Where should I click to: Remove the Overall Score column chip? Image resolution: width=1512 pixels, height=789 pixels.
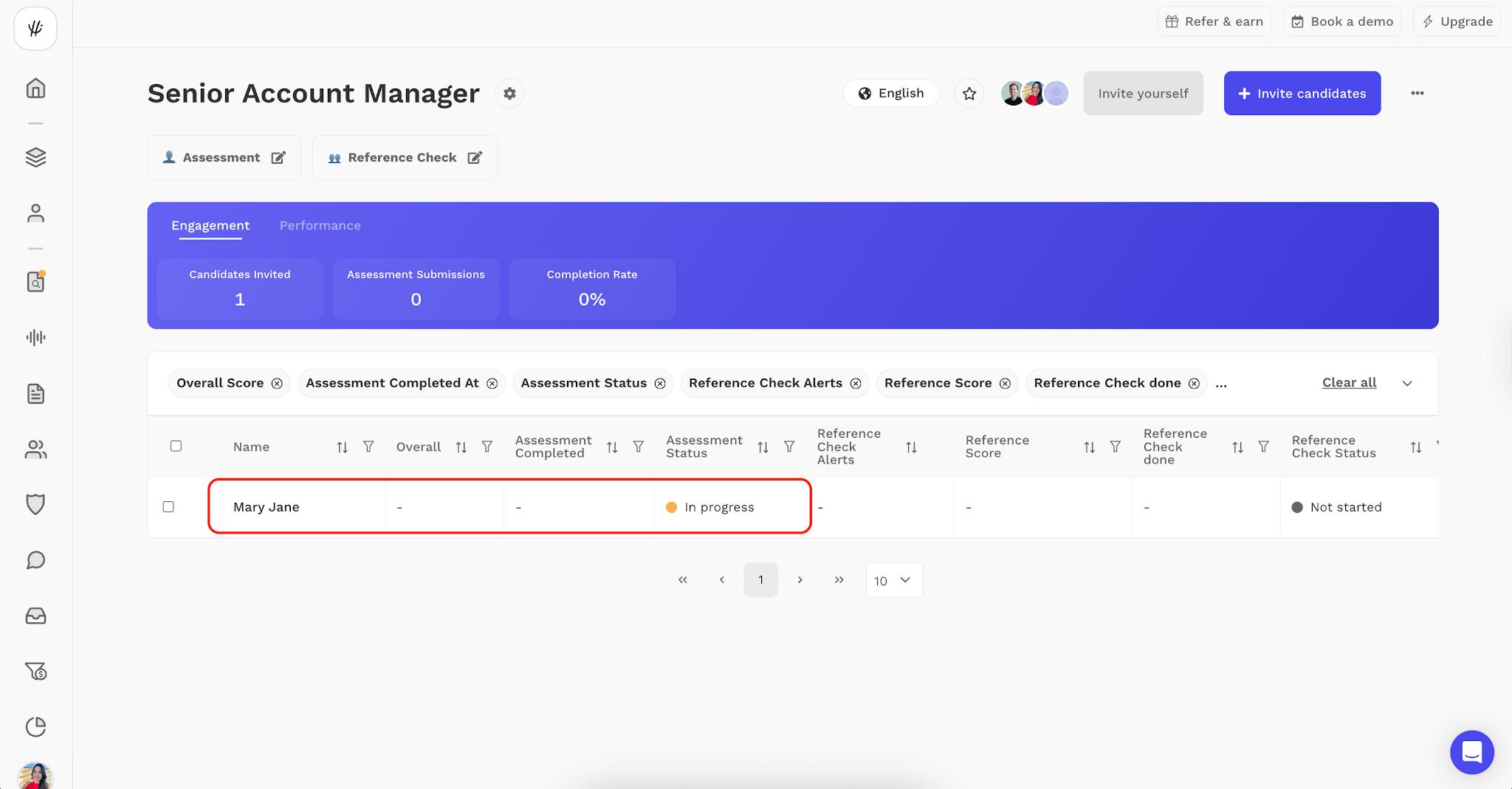[277, 383]
